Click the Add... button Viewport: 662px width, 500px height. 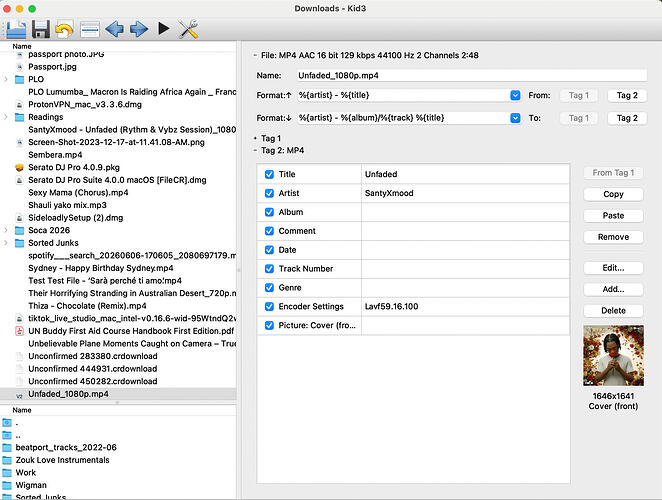tap(613, 289)
